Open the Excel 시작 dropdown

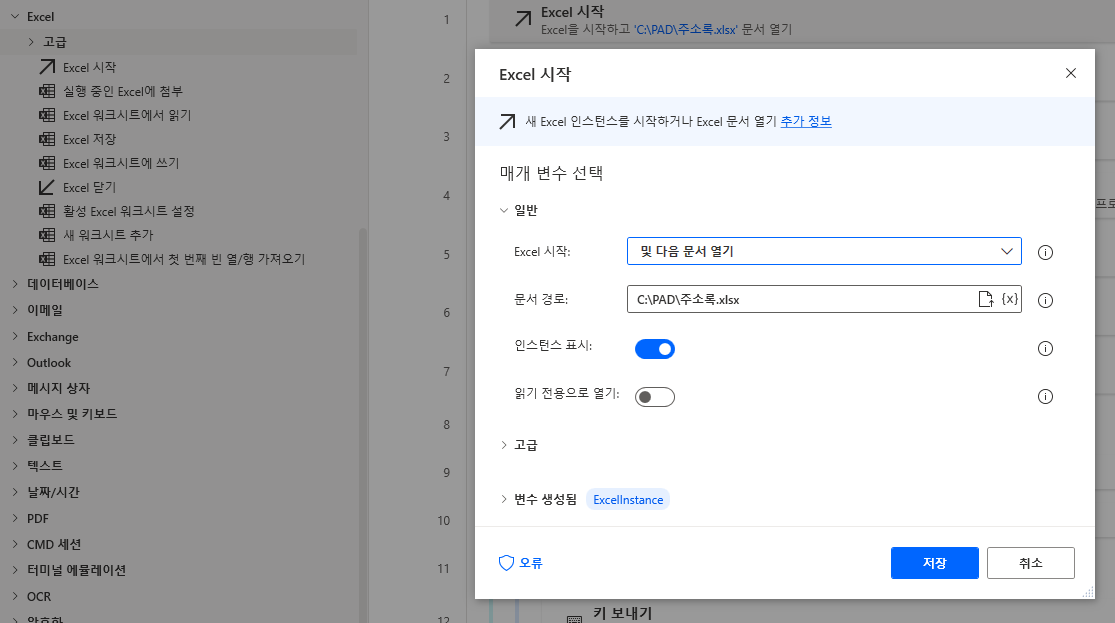click(824, 251)
